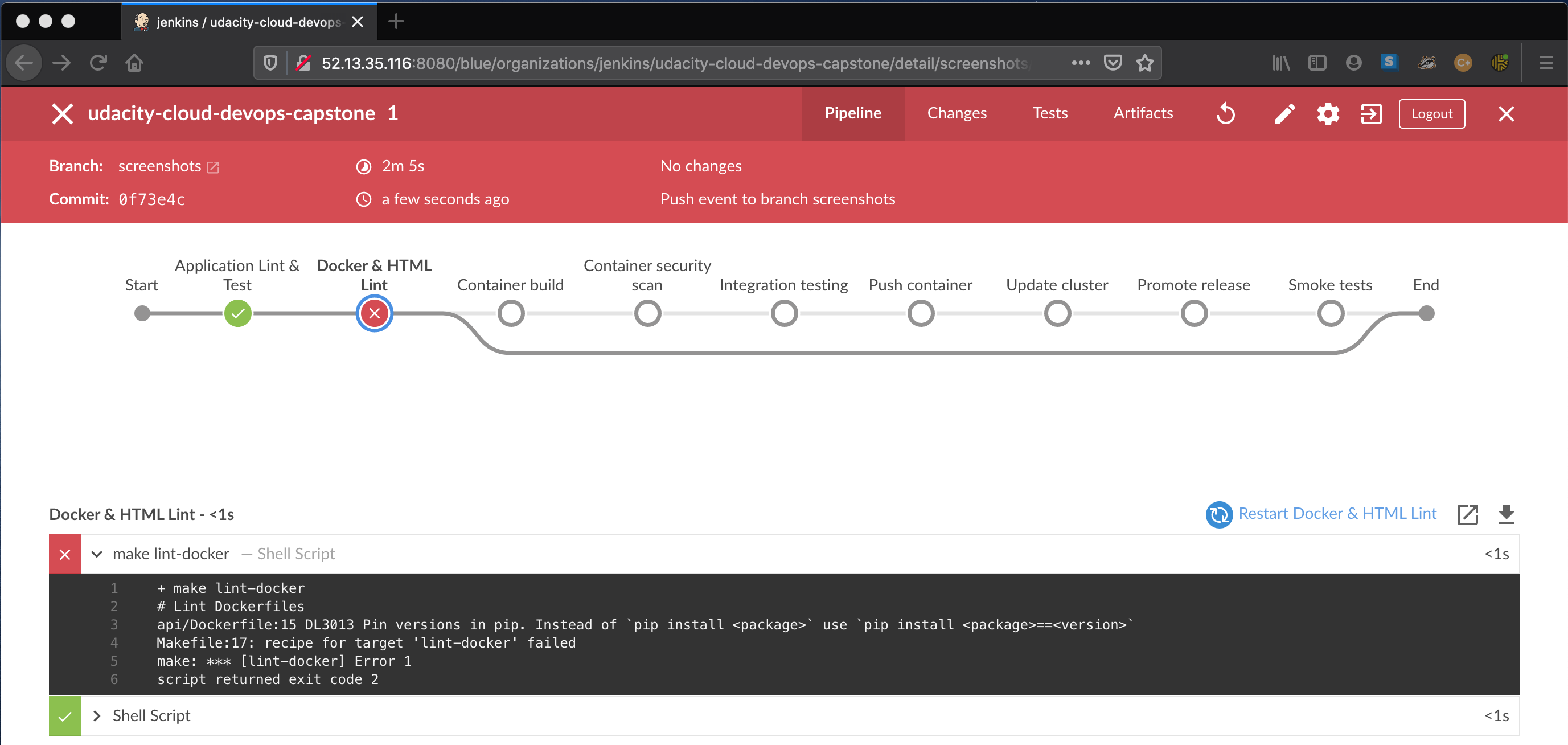Select the Update cluster stage node
This screenshot has height=745, width=1568.
1057,314
